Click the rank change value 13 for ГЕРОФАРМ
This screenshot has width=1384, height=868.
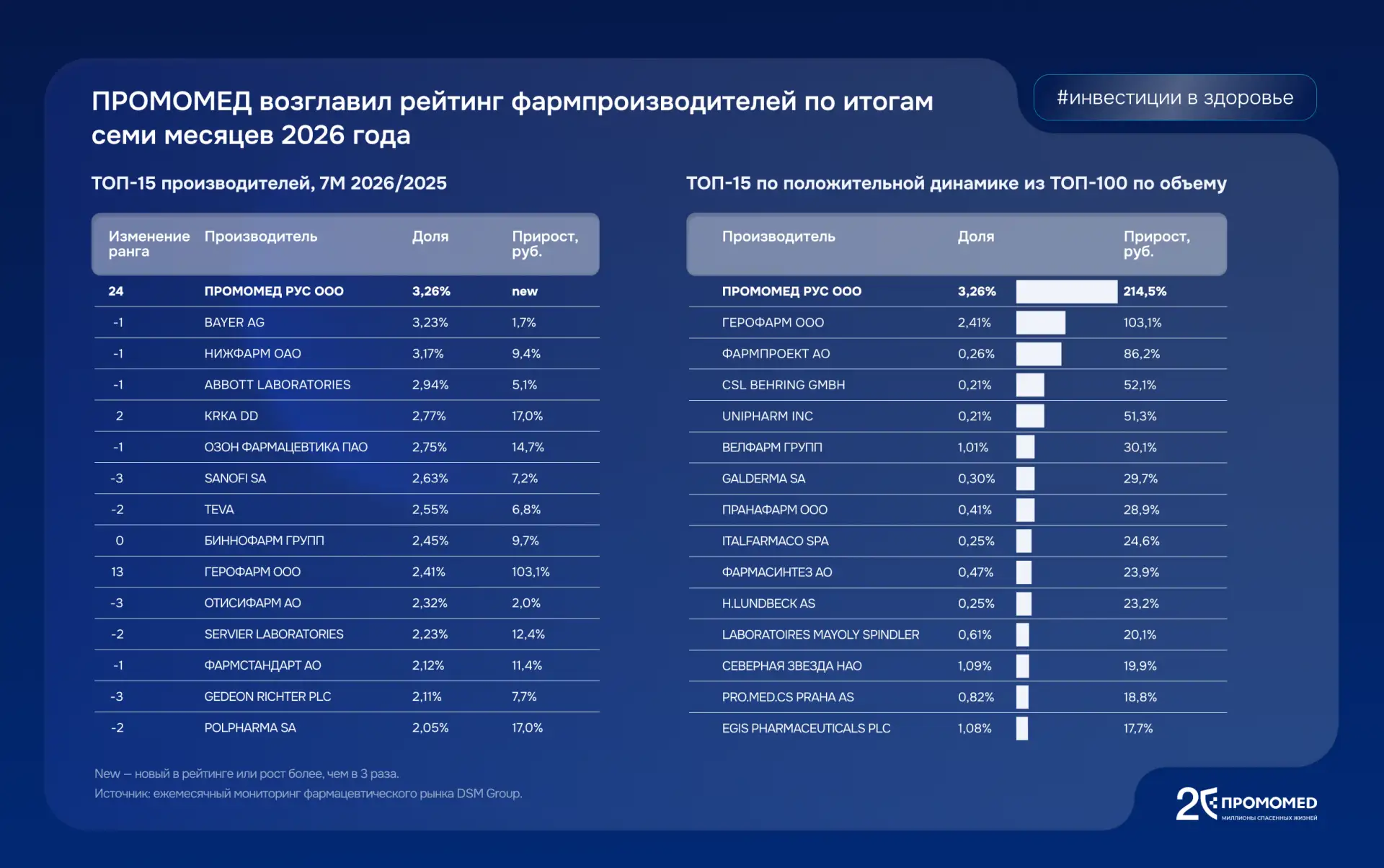(x=117, y=572)
